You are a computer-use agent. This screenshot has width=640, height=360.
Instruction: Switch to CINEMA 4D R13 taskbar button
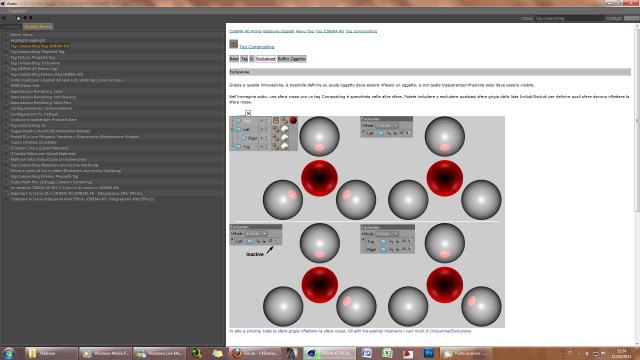click(330, 353)
